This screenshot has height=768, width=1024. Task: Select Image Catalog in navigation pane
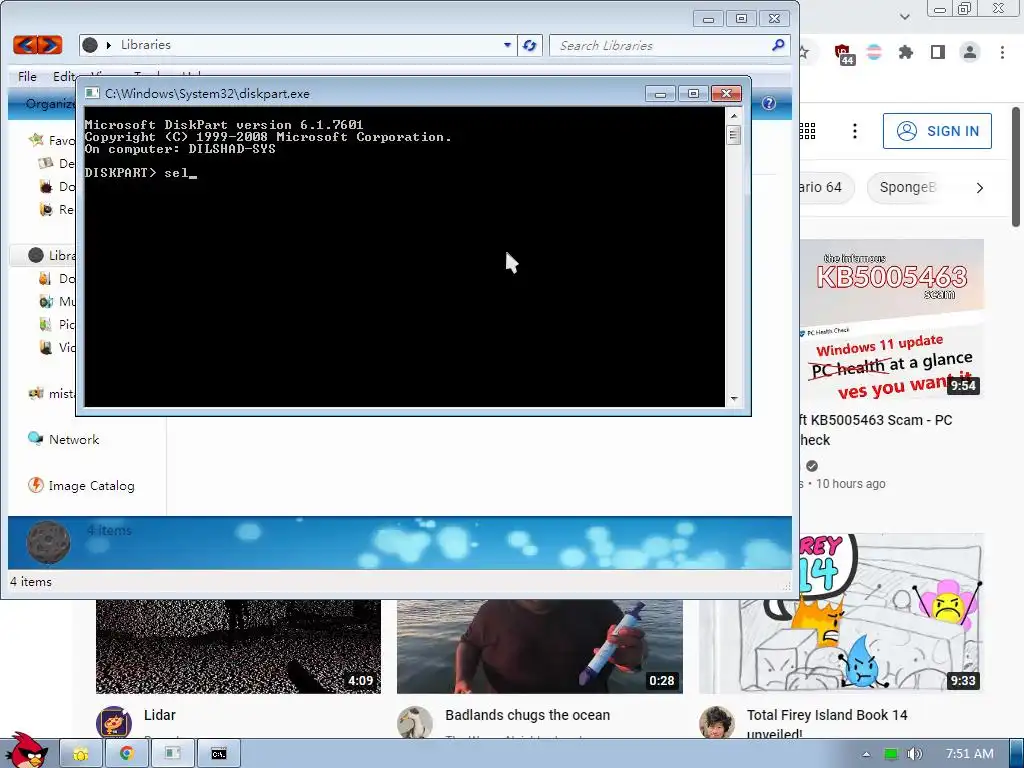91,486
